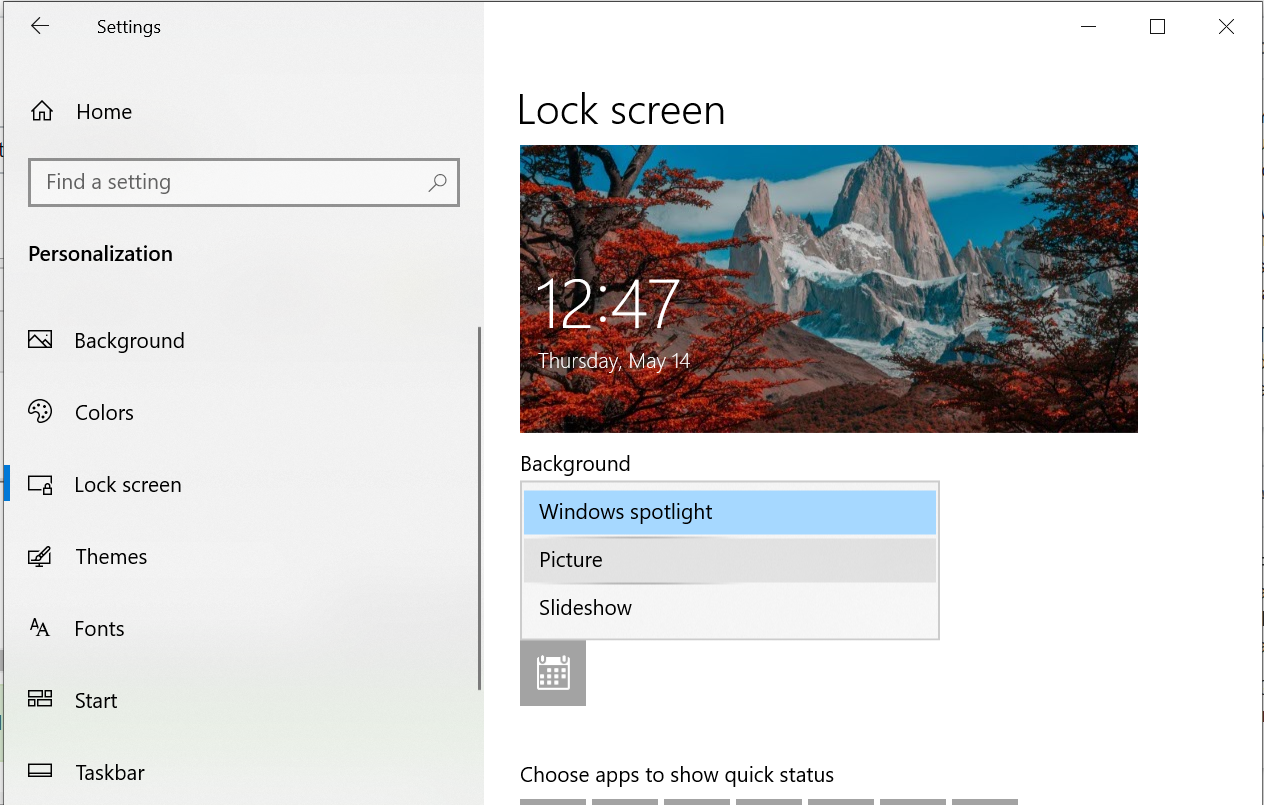1264x805 pixels.
Task: Close the Settings window
Action: 1226,27
